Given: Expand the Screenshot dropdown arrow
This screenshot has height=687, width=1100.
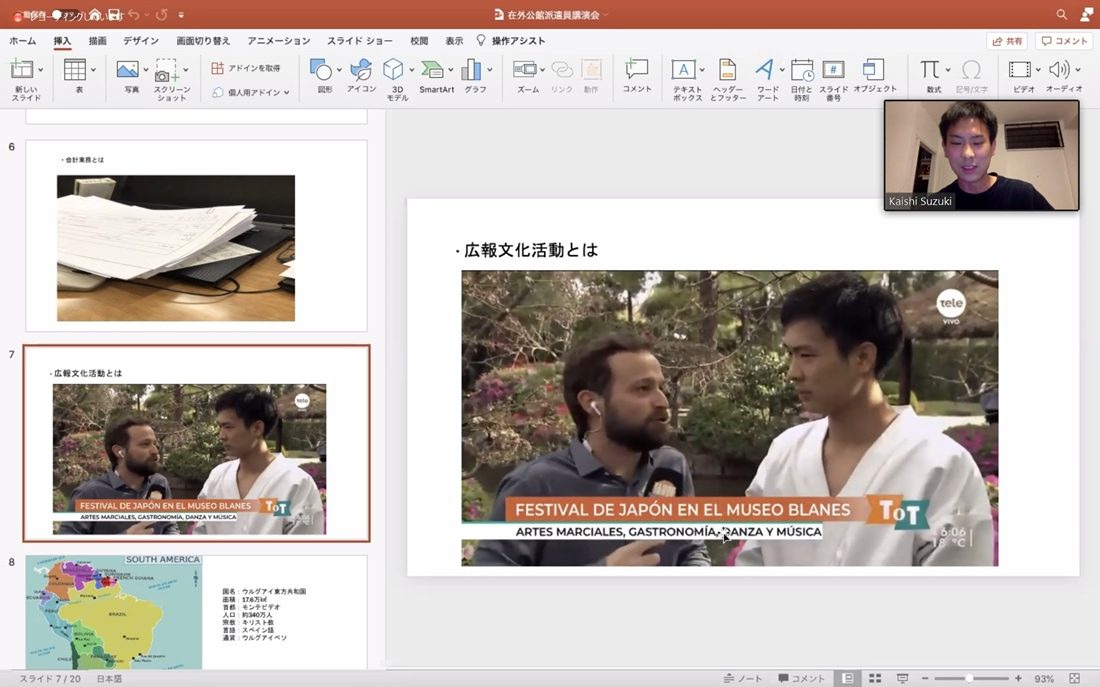Looking at the screenshot, I should tap(186, 69).
